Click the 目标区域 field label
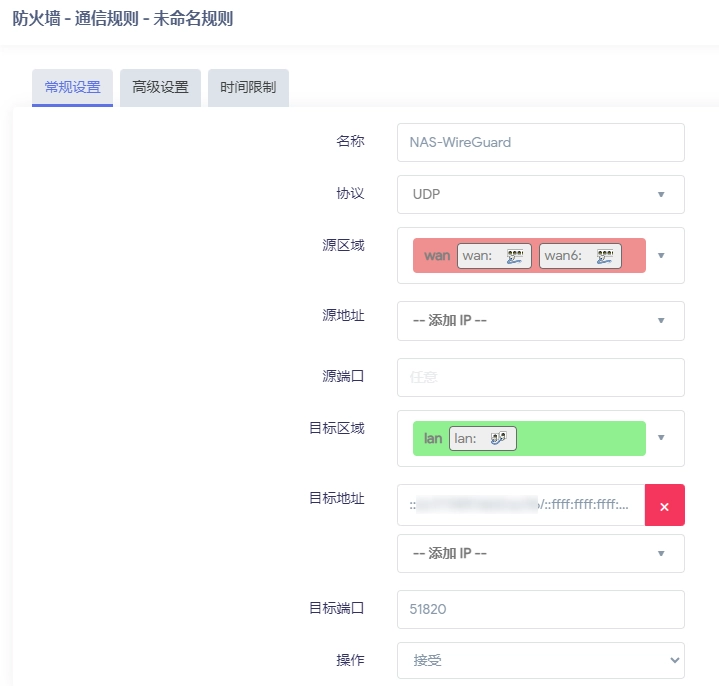Viewport: 719px width, 686px height. click(337, 428)
